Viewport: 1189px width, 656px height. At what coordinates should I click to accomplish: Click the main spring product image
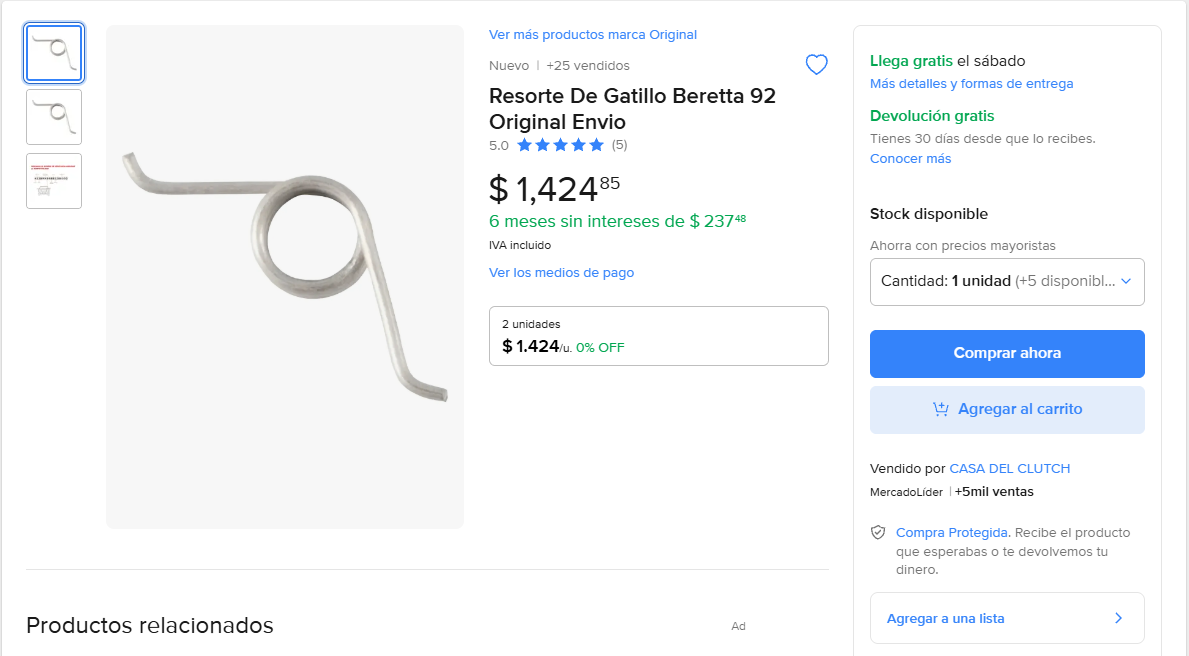pyautogui.click(x=285, y=277)
